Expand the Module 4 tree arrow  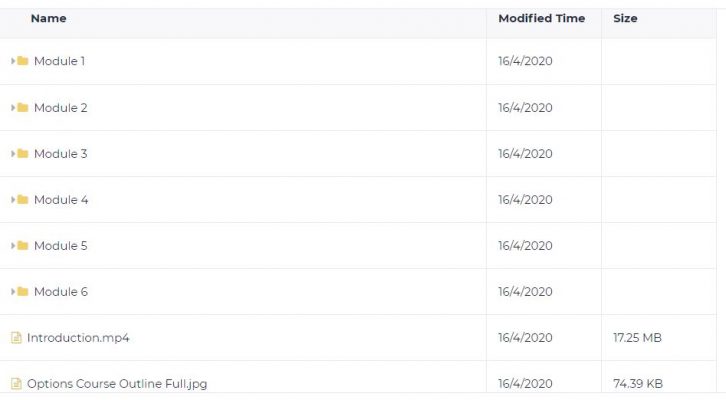coord(13,200)
